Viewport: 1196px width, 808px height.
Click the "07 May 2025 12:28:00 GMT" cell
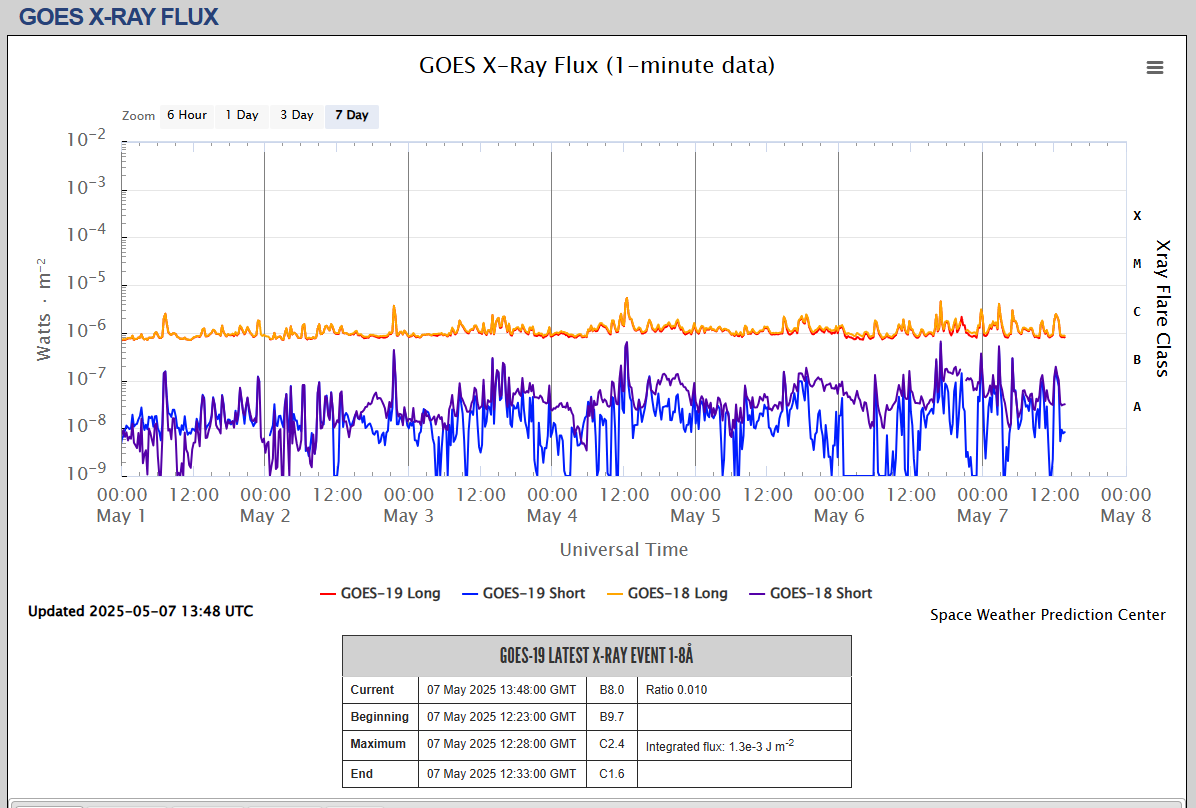501,744
